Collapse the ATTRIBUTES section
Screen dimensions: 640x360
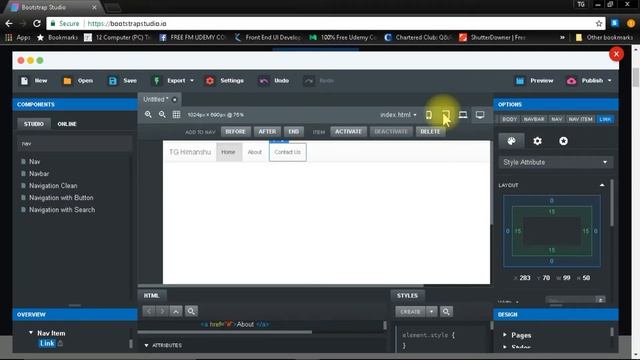tap(147, 345)
